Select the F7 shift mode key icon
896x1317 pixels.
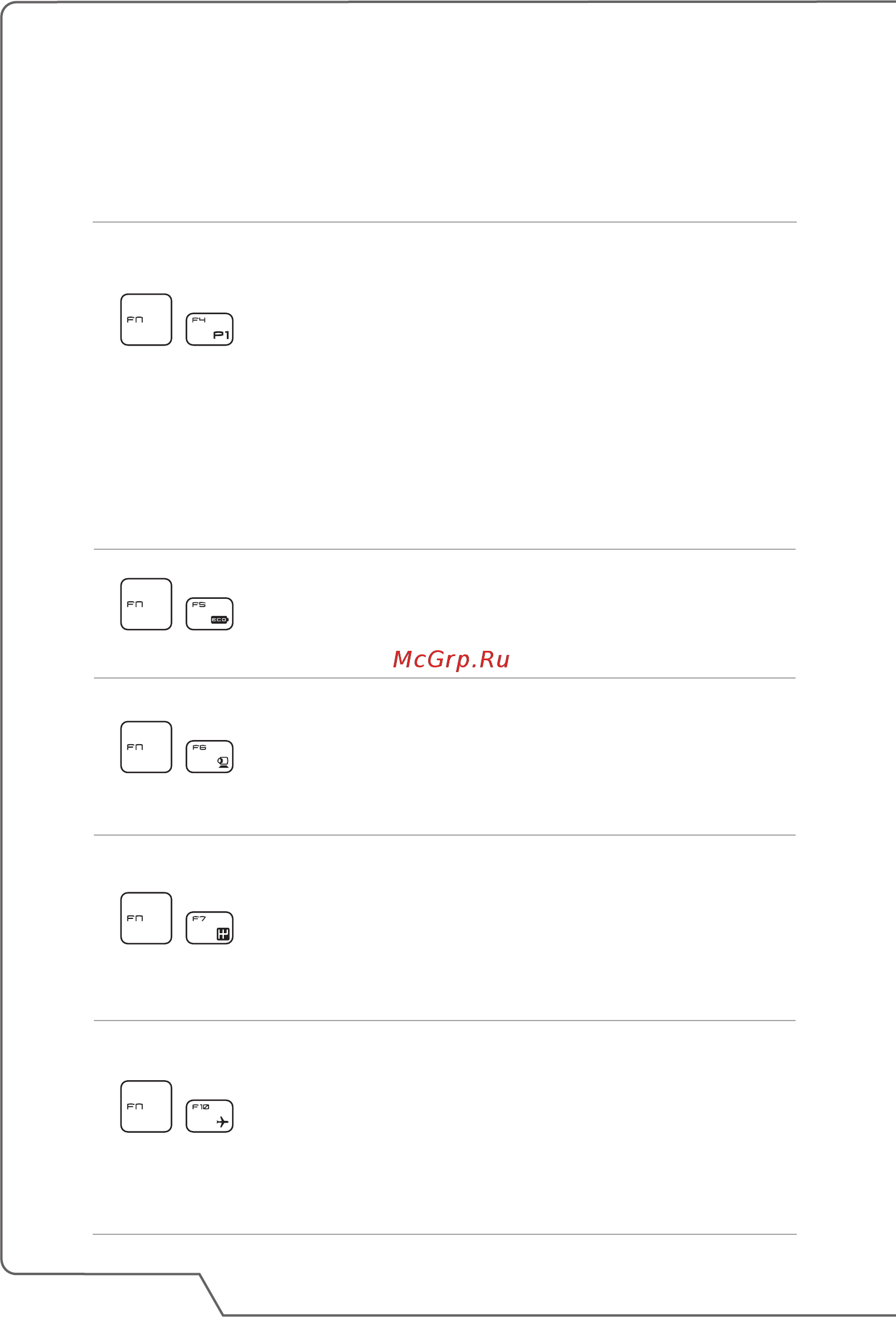pos(210,928)
